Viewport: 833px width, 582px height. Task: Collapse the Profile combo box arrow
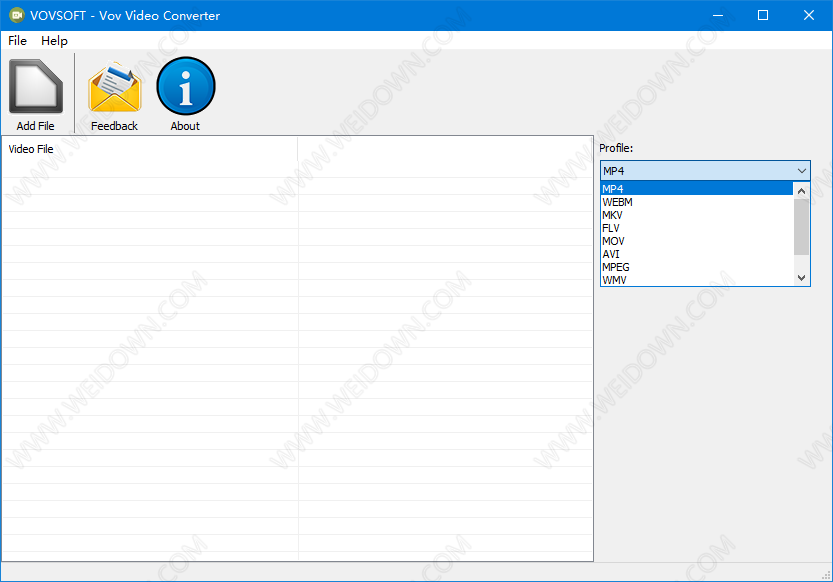[x=802, y=171]
